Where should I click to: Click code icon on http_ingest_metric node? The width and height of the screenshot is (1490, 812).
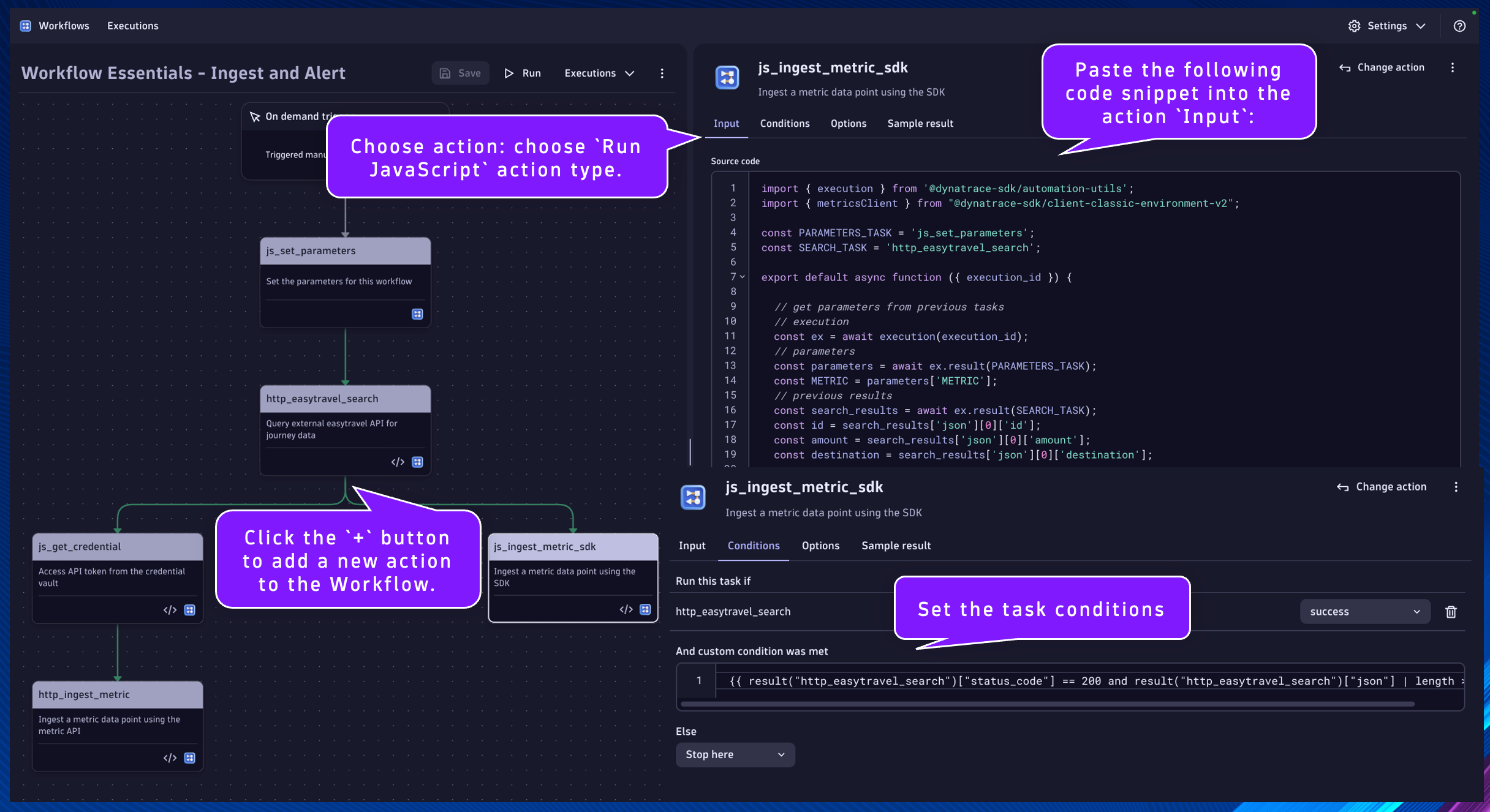(x=170, y=758)
